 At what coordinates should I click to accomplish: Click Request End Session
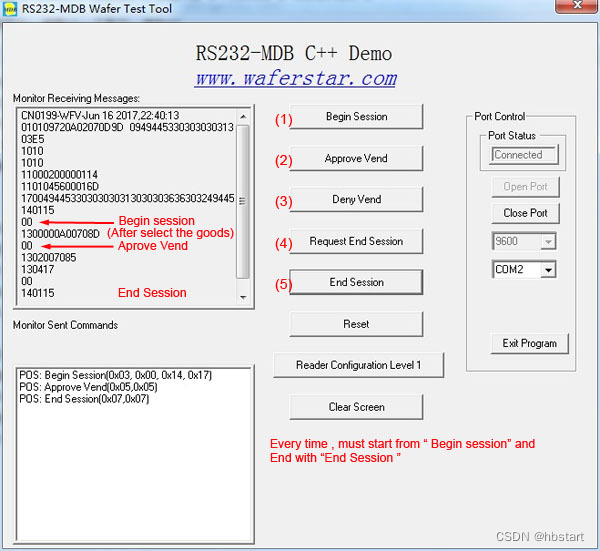[x=356, y=241]
